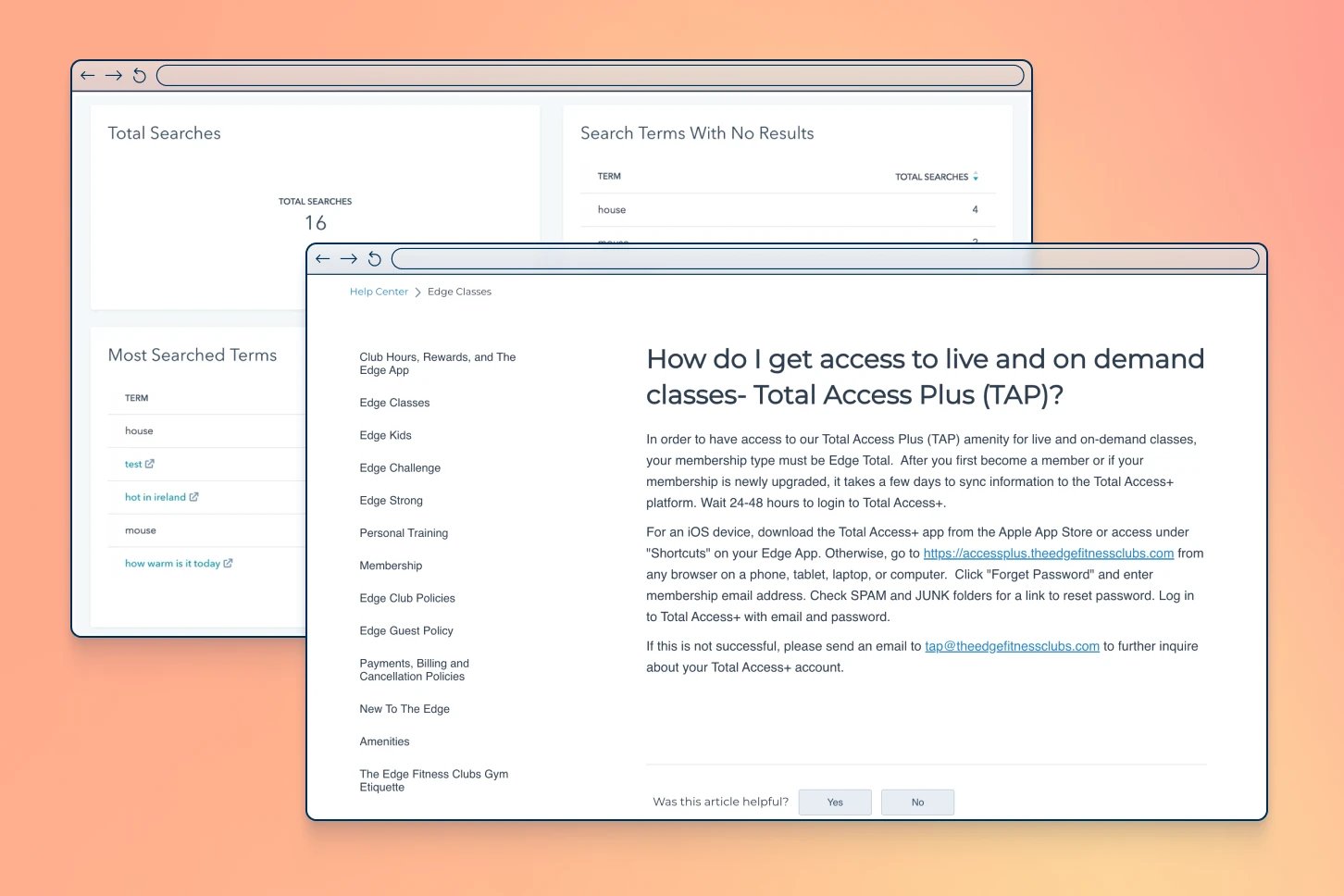This screenshot has width=1344, height=896.
Task: Click 'house' in Search Terms With No Results
Action: [x=612, y=210]
